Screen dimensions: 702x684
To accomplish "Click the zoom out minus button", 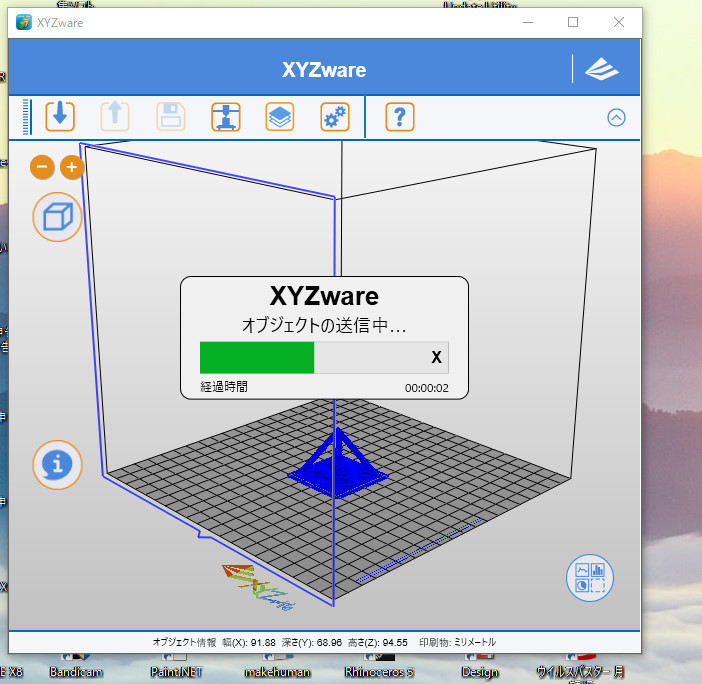I will [x=42, y=167].
